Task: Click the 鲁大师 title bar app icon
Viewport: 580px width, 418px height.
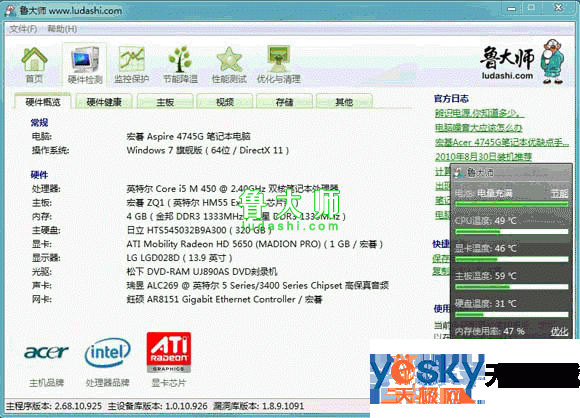Action: tap(10, 10)
